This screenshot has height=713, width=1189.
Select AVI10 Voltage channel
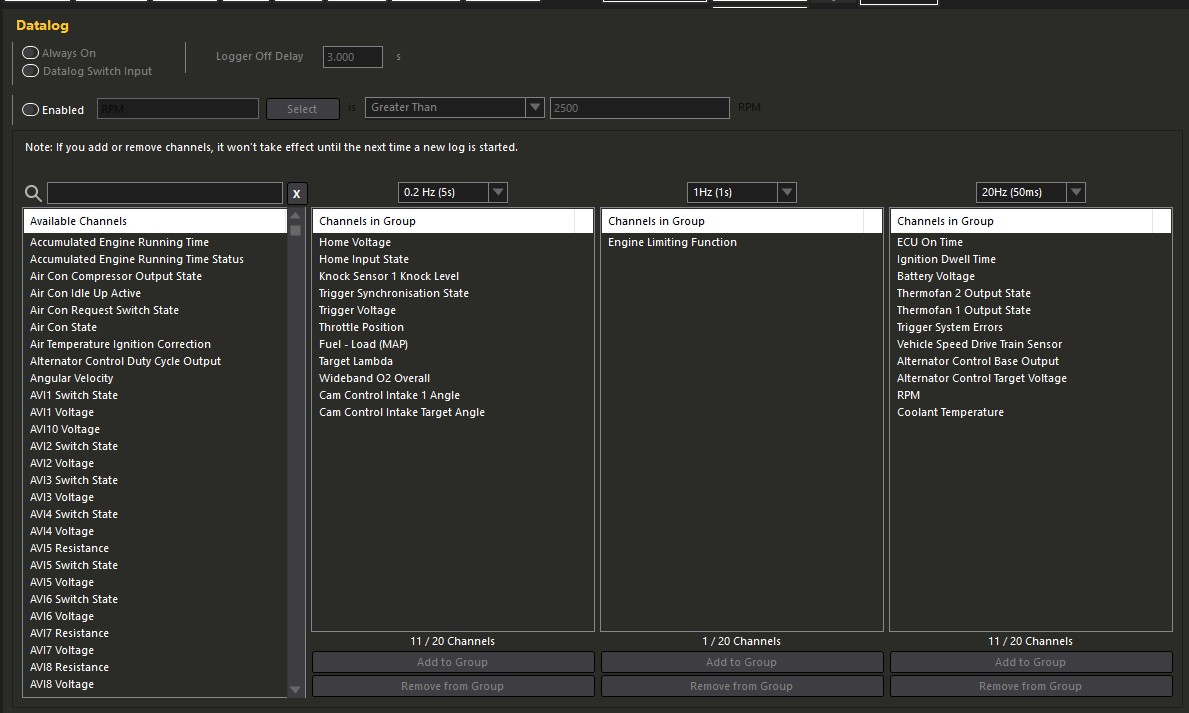pos(64,429)
